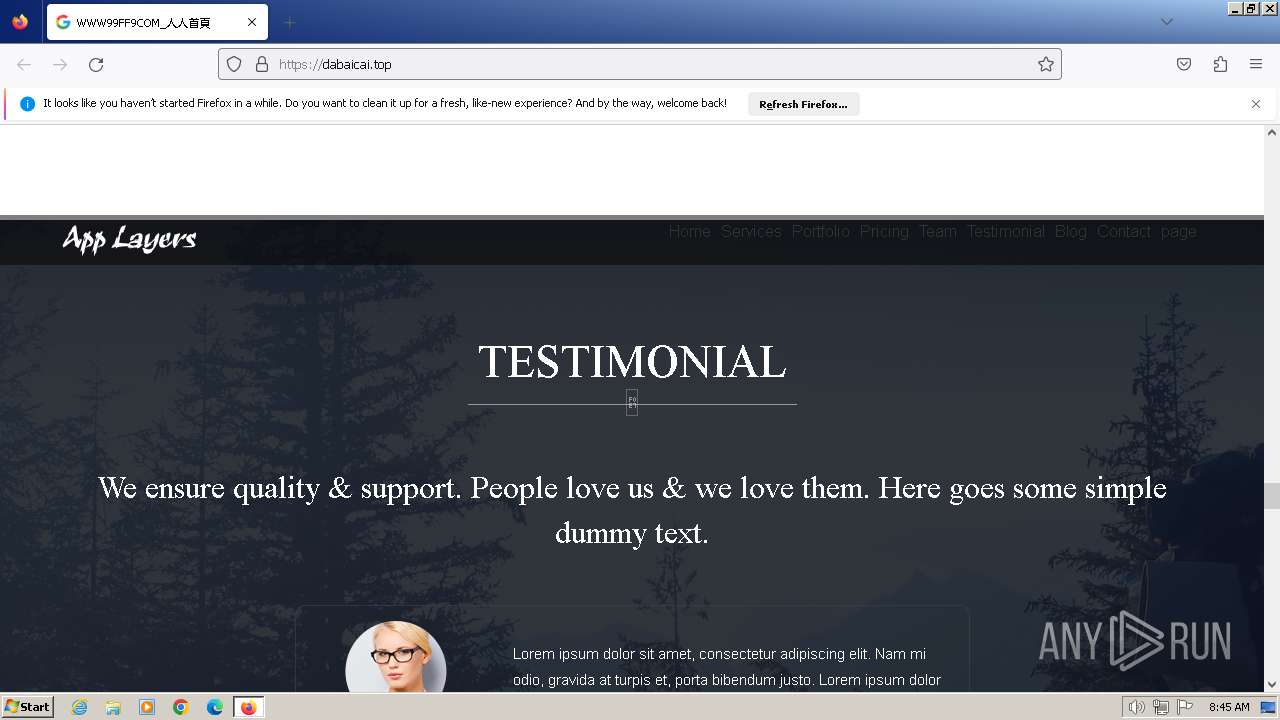Open the Action Center flag icon

(x=1185, y=707)
